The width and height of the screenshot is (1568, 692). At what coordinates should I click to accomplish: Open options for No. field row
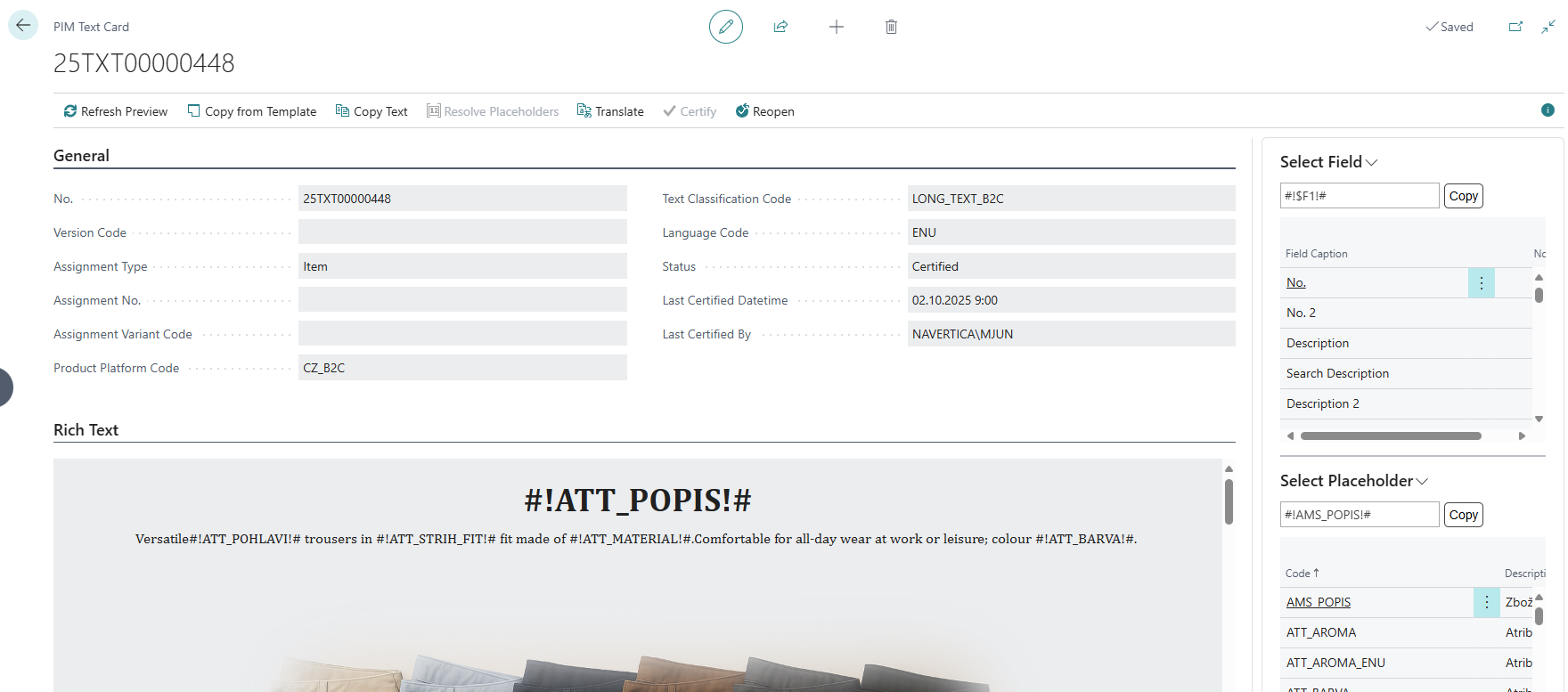(x=1482, y=282)
